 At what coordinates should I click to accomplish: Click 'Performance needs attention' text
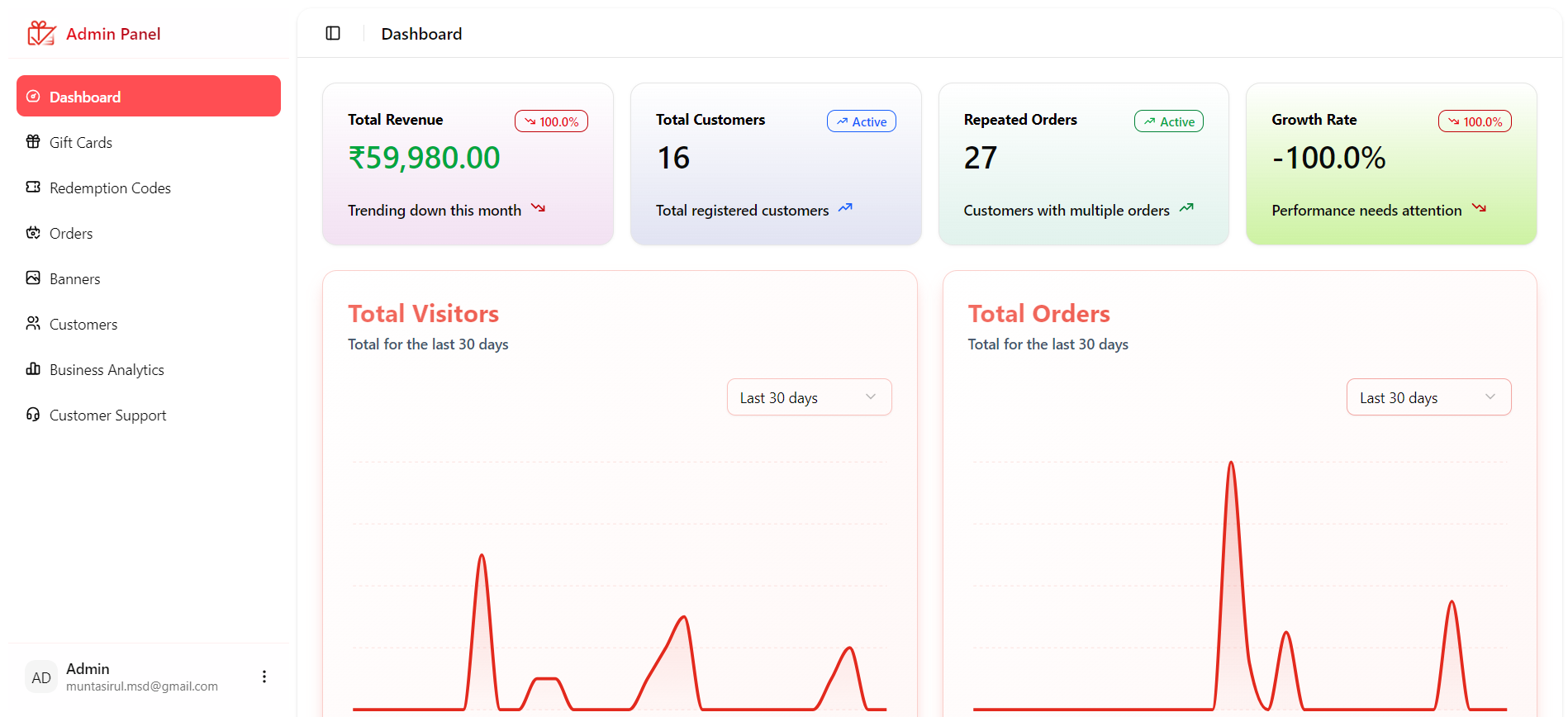click(1366, 211)
